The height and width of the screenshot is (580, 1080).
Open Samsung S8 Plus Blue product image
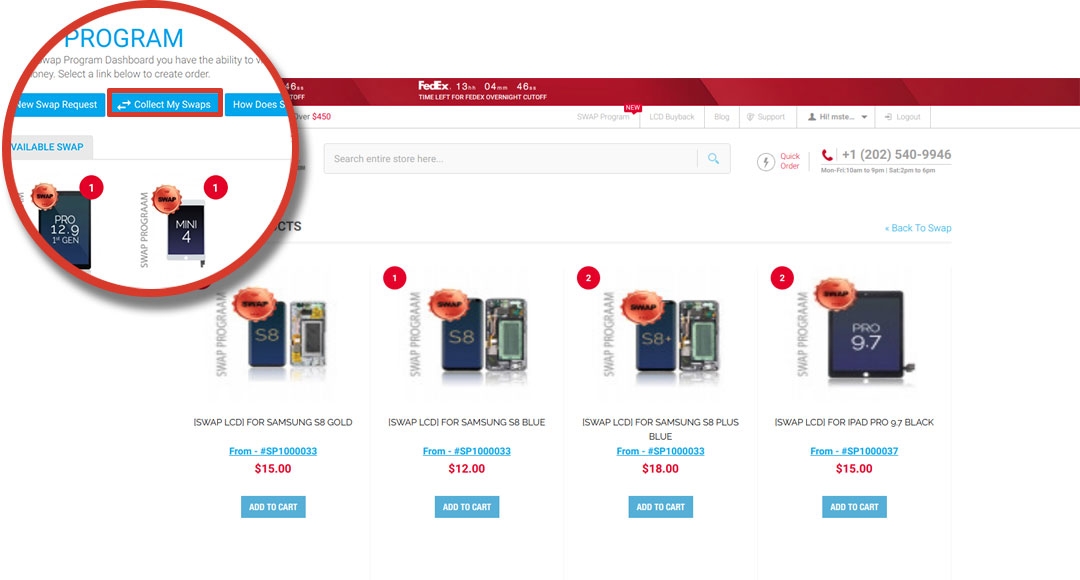click(x=660, y=335)
